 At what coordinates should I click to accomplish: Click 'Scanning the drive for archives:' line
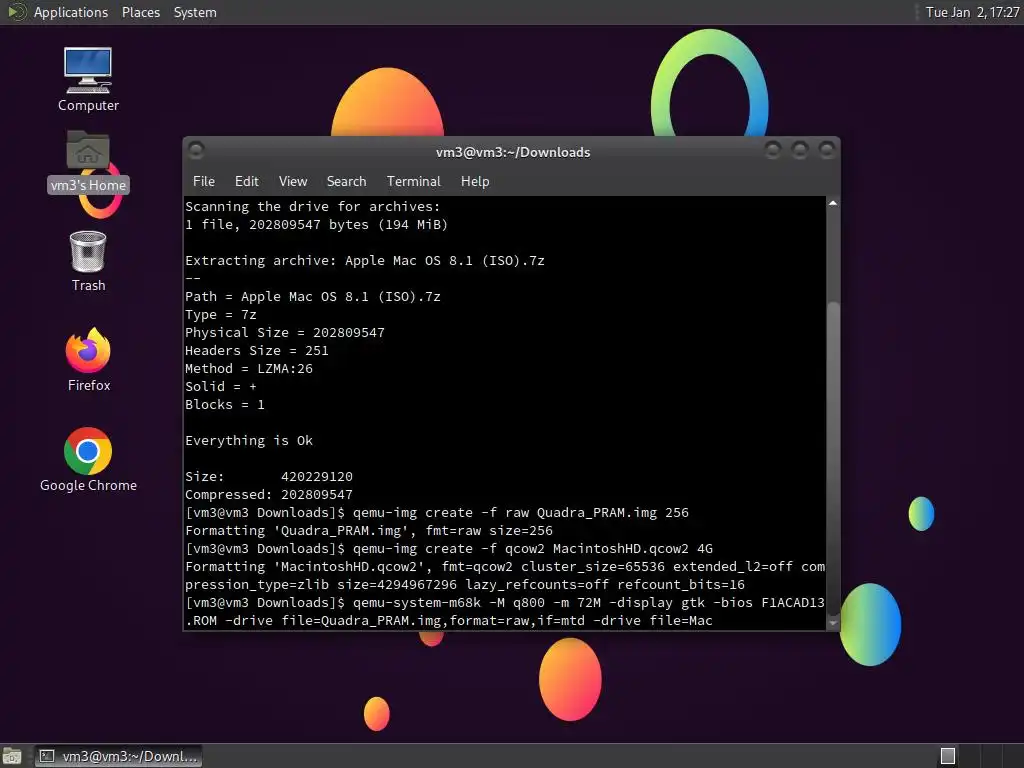point(313,206)
